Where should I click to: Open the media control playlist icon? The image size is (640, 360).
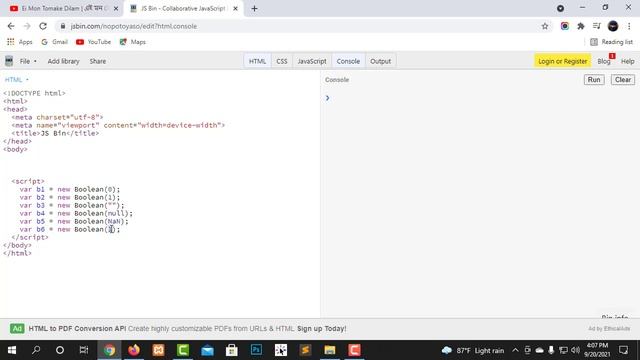click(x=597, y=26)
